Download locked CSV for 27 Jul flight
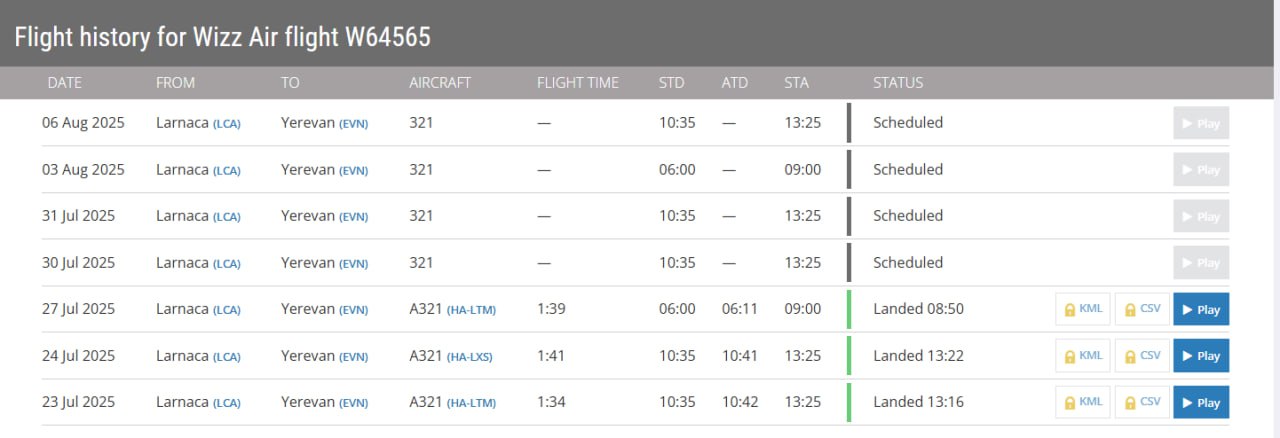 click(1142, 309)
